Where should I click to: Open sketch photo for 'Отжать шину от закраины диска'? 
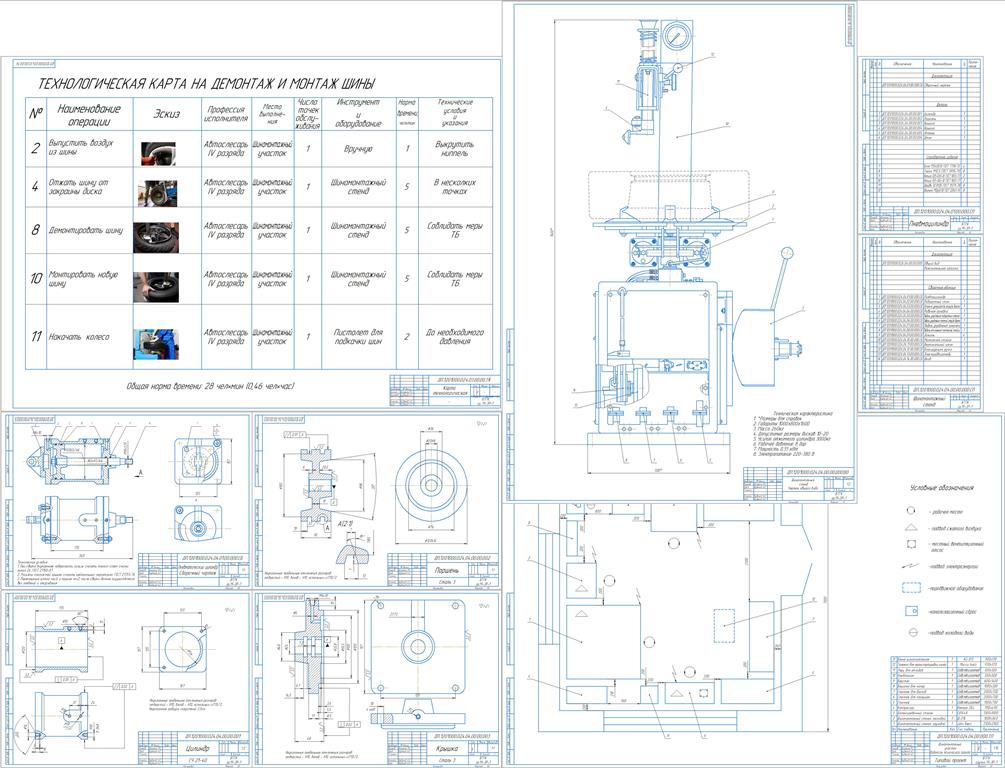tap(158, 193)
